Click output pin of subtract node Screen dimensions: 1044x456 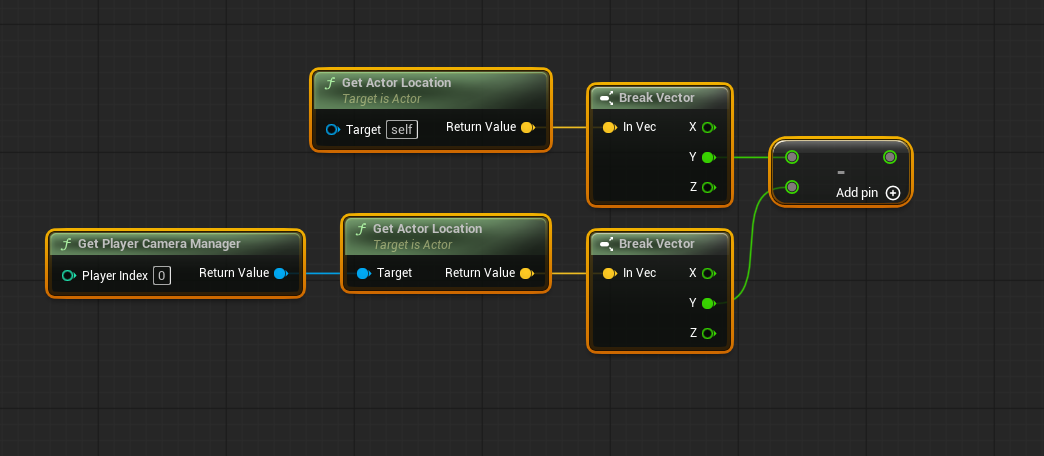[890, 157]
